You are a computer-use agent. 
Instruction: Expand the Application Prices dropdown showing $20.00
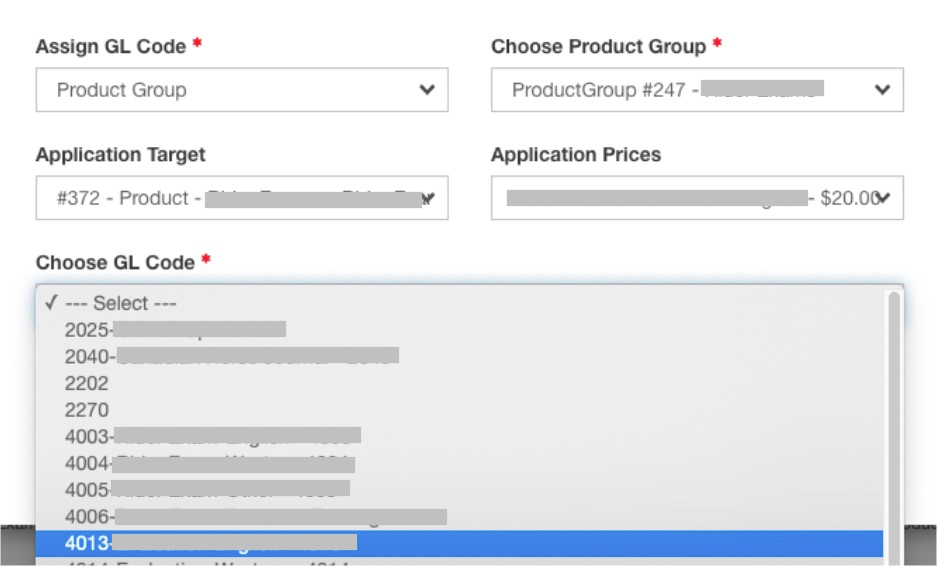697,198
